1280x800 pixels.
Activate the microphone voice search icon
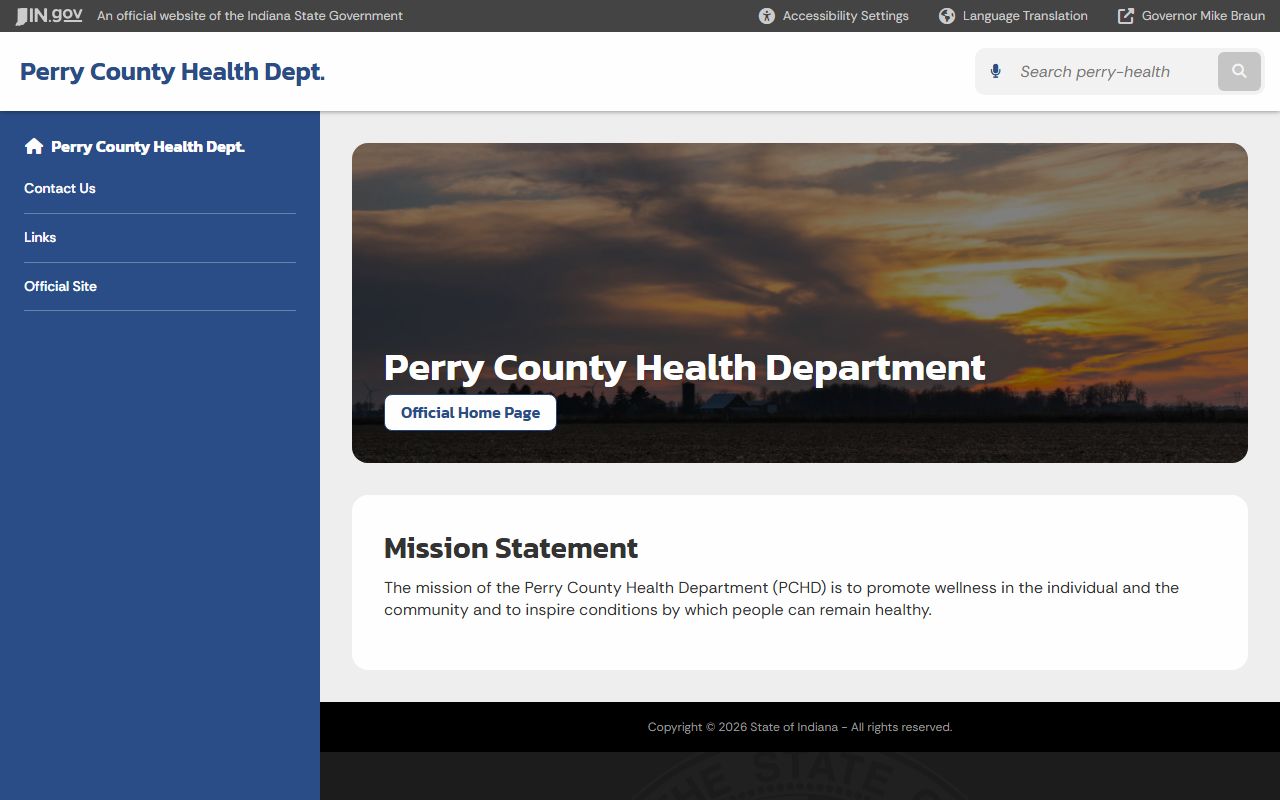pyautogui.click(x=995, y=71)
